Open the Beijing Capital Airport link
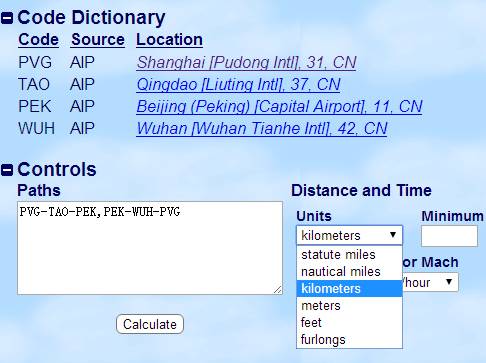 coord(279,106)
